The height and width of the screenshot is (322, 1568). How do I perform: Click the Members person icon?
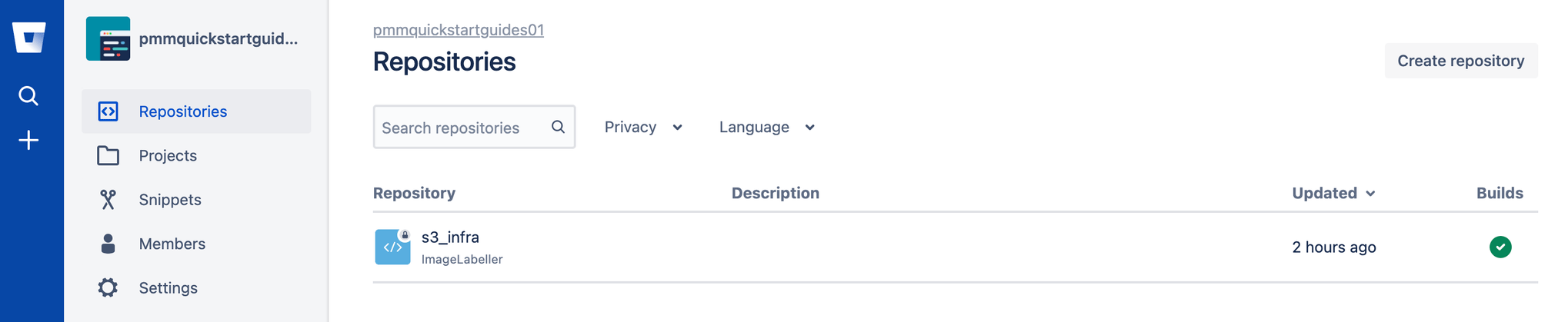[x=108, y=244]
